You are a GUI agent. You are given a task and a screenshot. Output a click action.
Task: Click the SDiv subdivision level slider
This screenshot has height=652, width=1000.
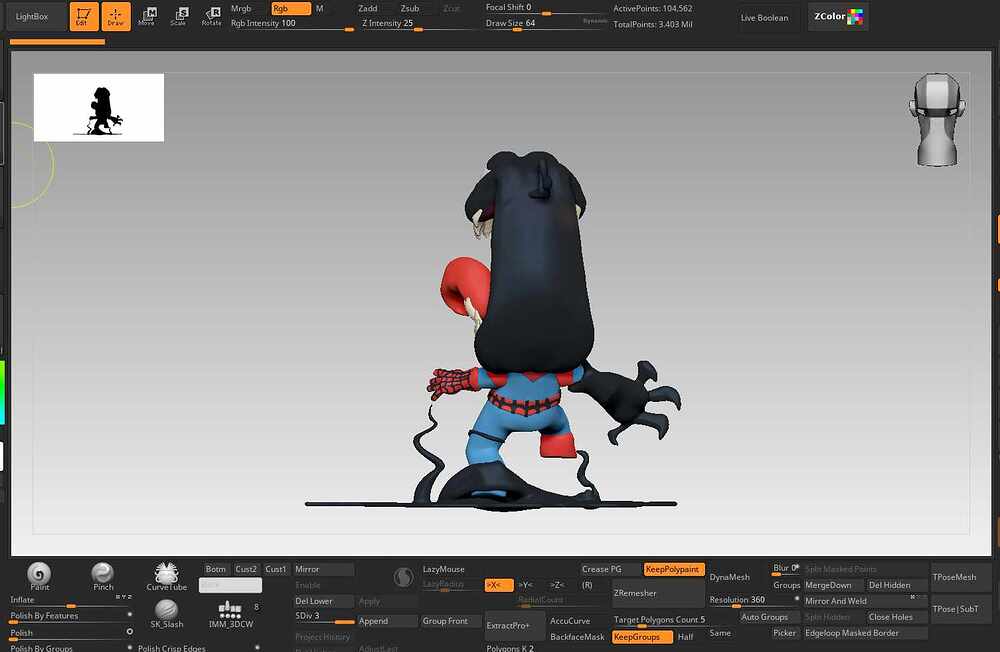[x=323, y=617]
